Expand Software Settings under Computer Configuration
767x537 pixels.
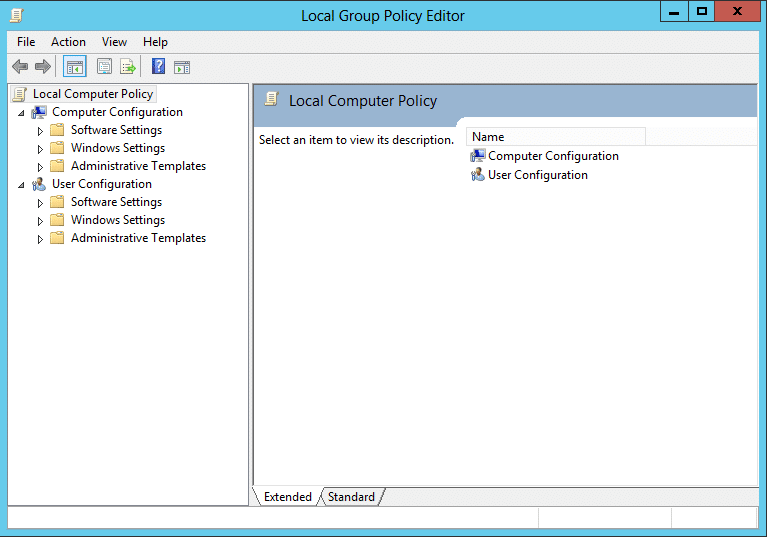tap(40, 131)
